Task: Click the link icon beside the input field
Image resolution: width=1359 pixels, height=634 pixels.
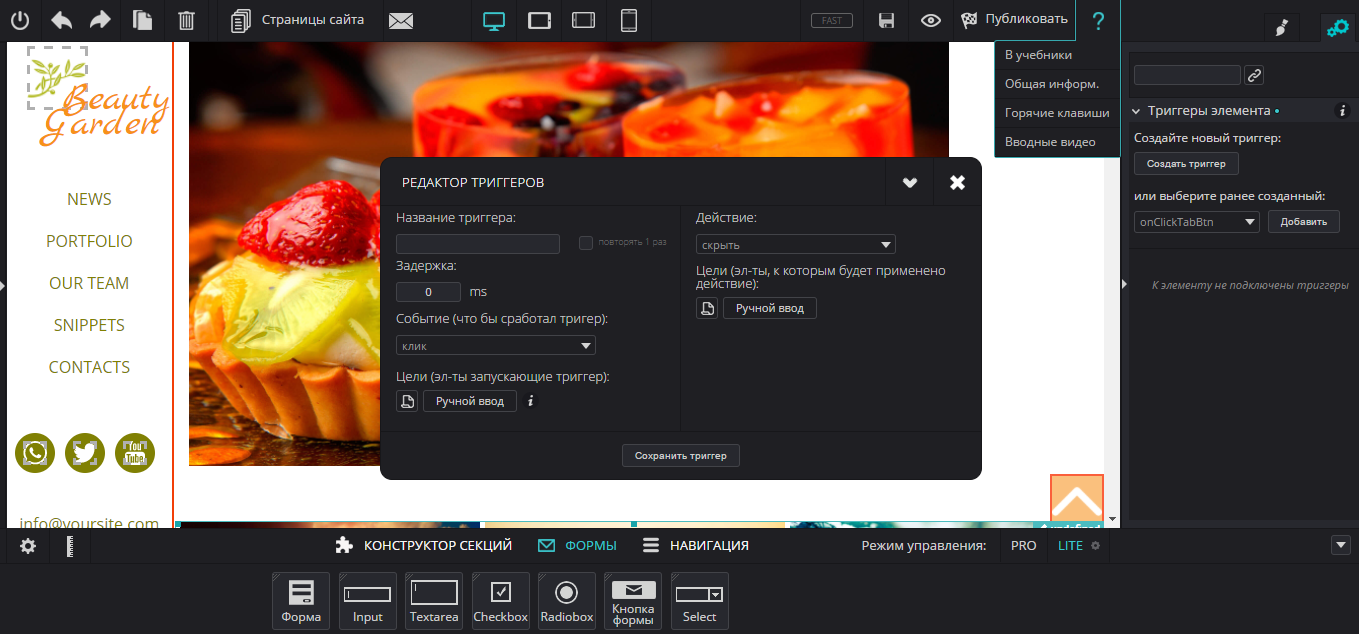Action: click(x=1253, y=75)
